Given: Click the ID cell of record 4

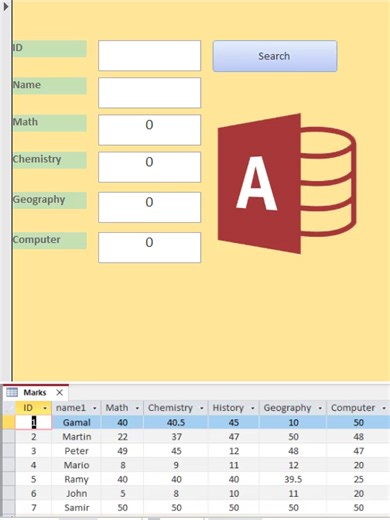Looking at the screenshot, I should coord(33,465).
